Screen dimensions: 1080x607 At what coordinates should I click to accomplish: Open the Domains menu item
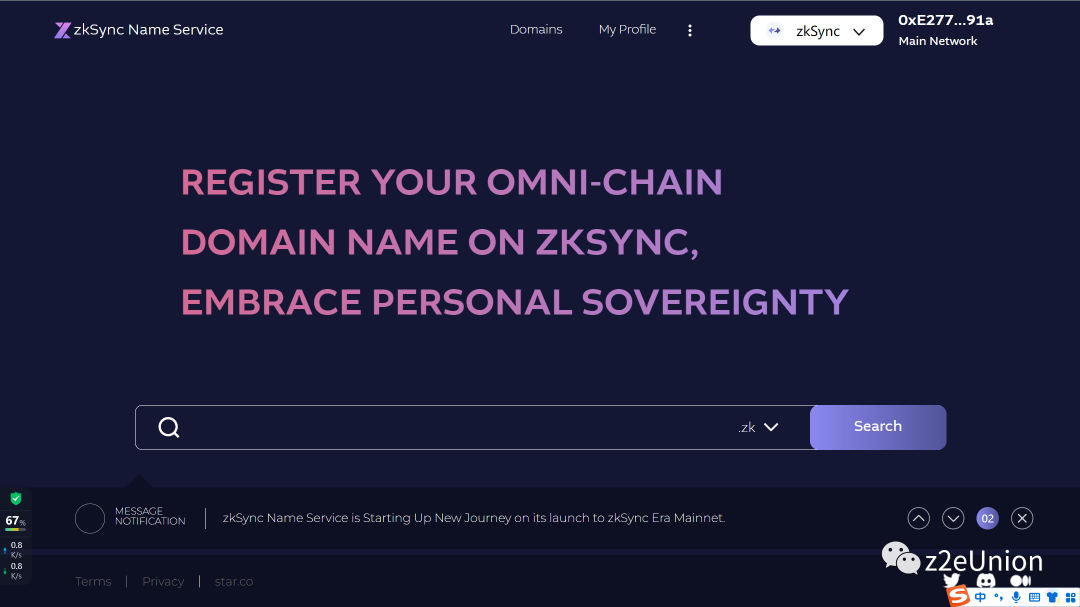coord(536,30)
